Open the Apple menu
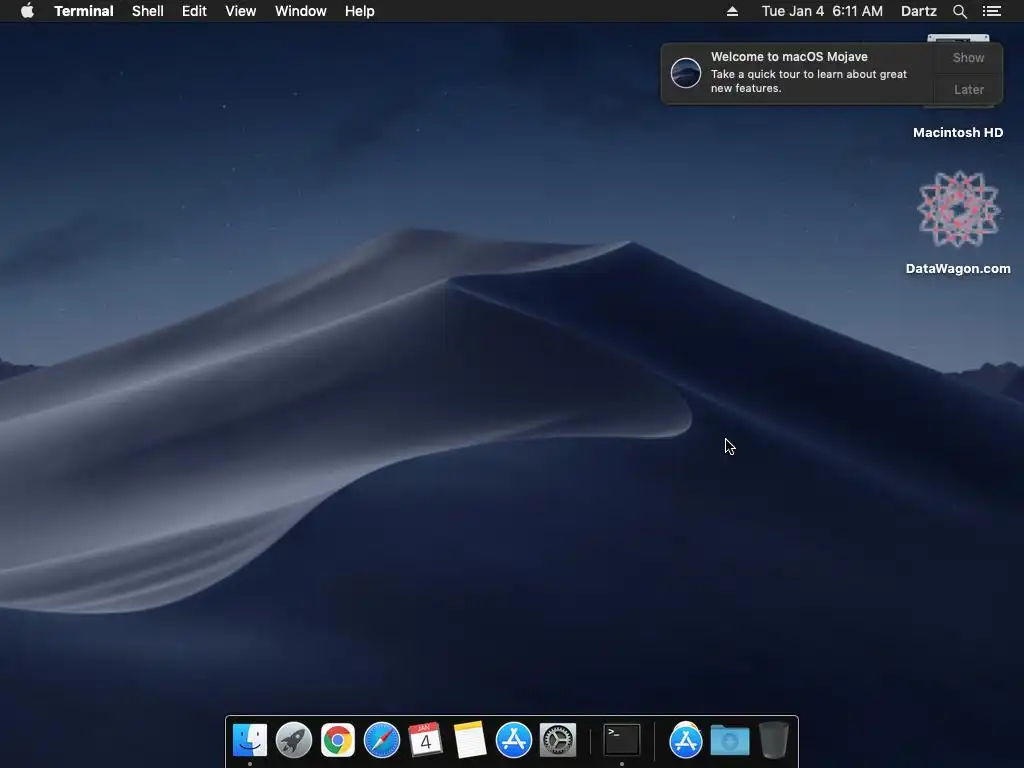This screenshot has height=768, width=1024. pyautogui.click(x=27, y=11)
